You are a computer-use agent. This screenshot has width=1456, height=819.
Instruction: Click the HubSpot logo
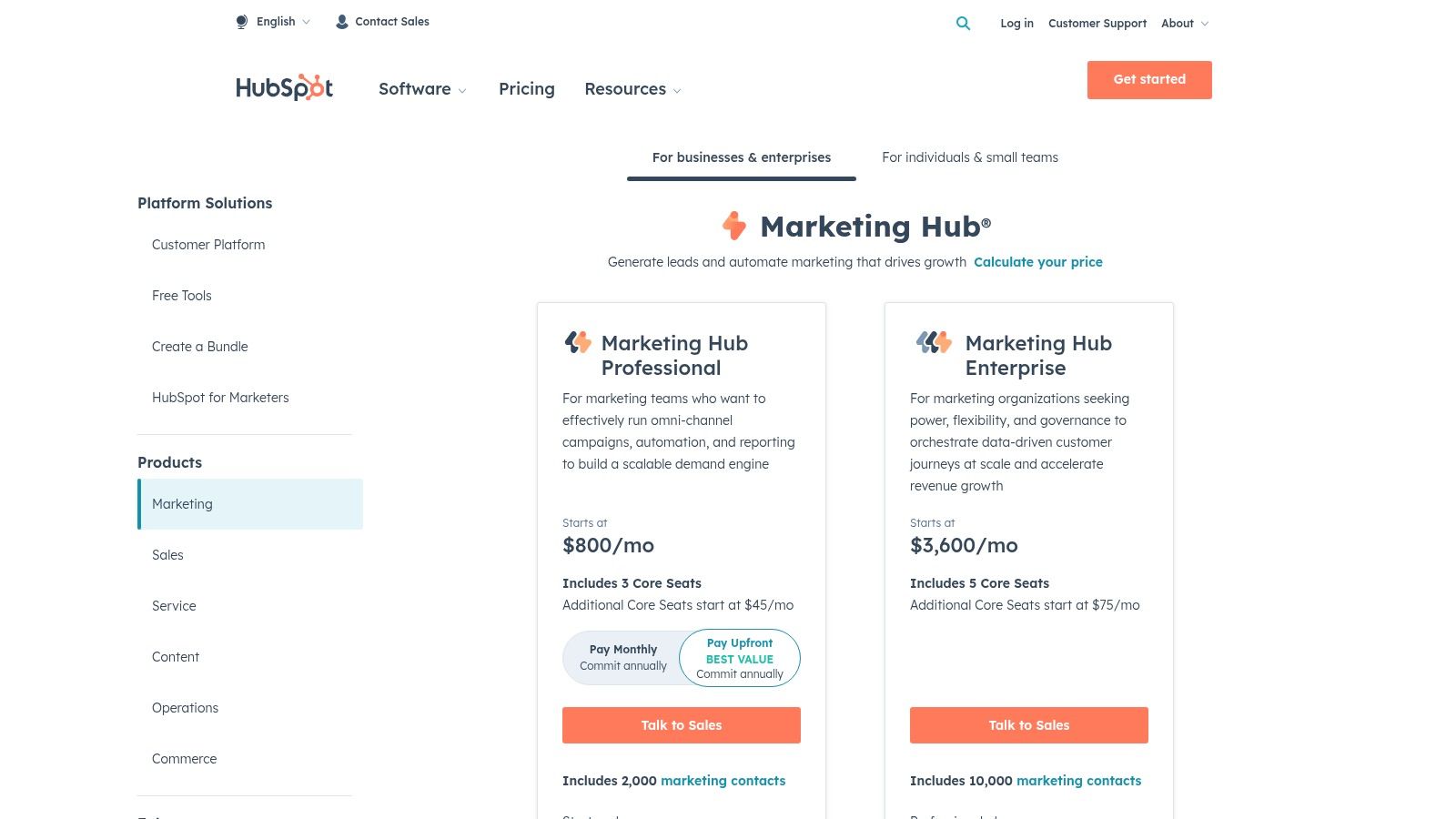tap(284, 87)
